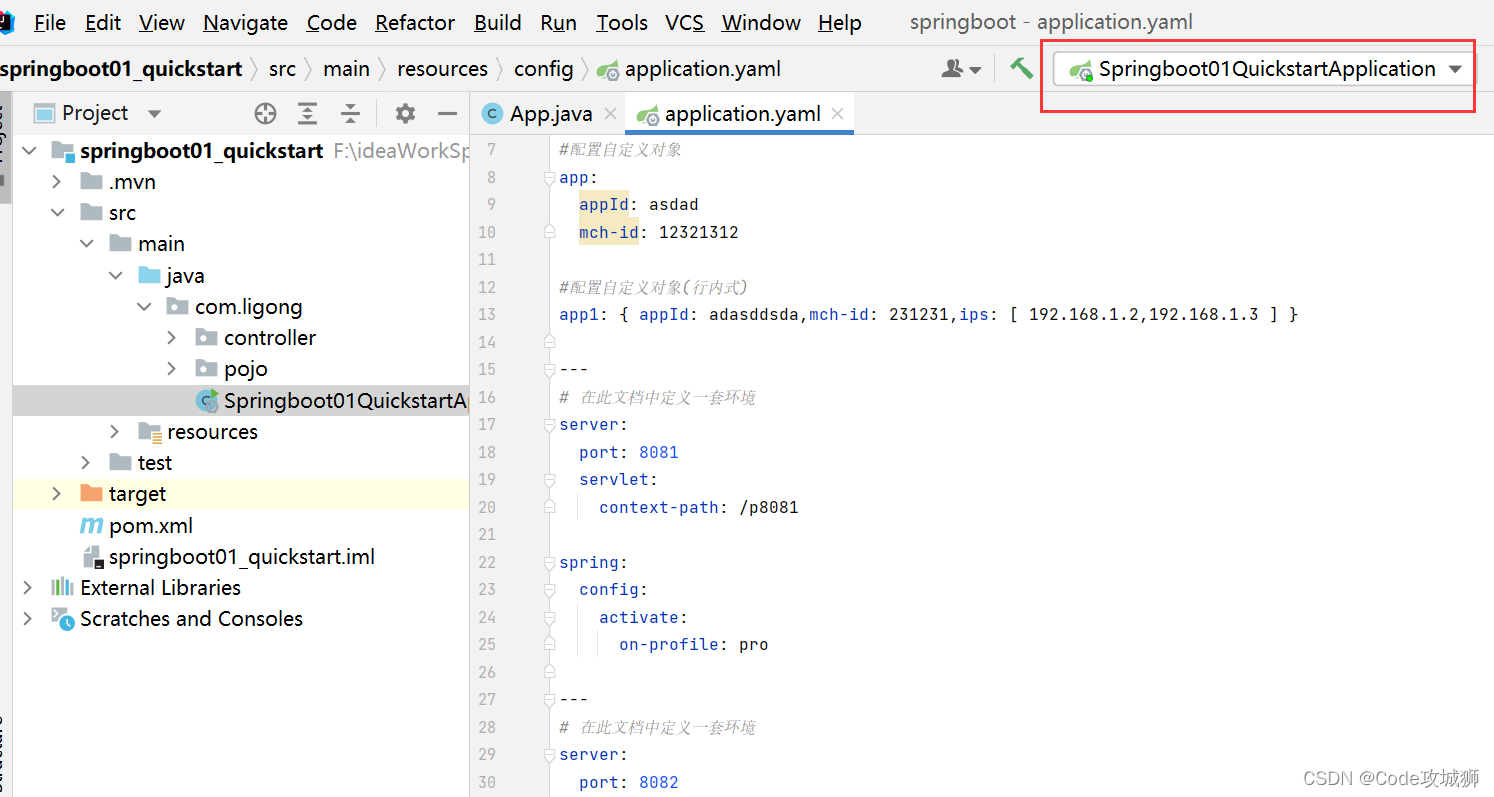Click context-path /p8081 text on line 20
Viewport: 1494px width, 797px height.
pyautogui.click(x=698, y=507)
